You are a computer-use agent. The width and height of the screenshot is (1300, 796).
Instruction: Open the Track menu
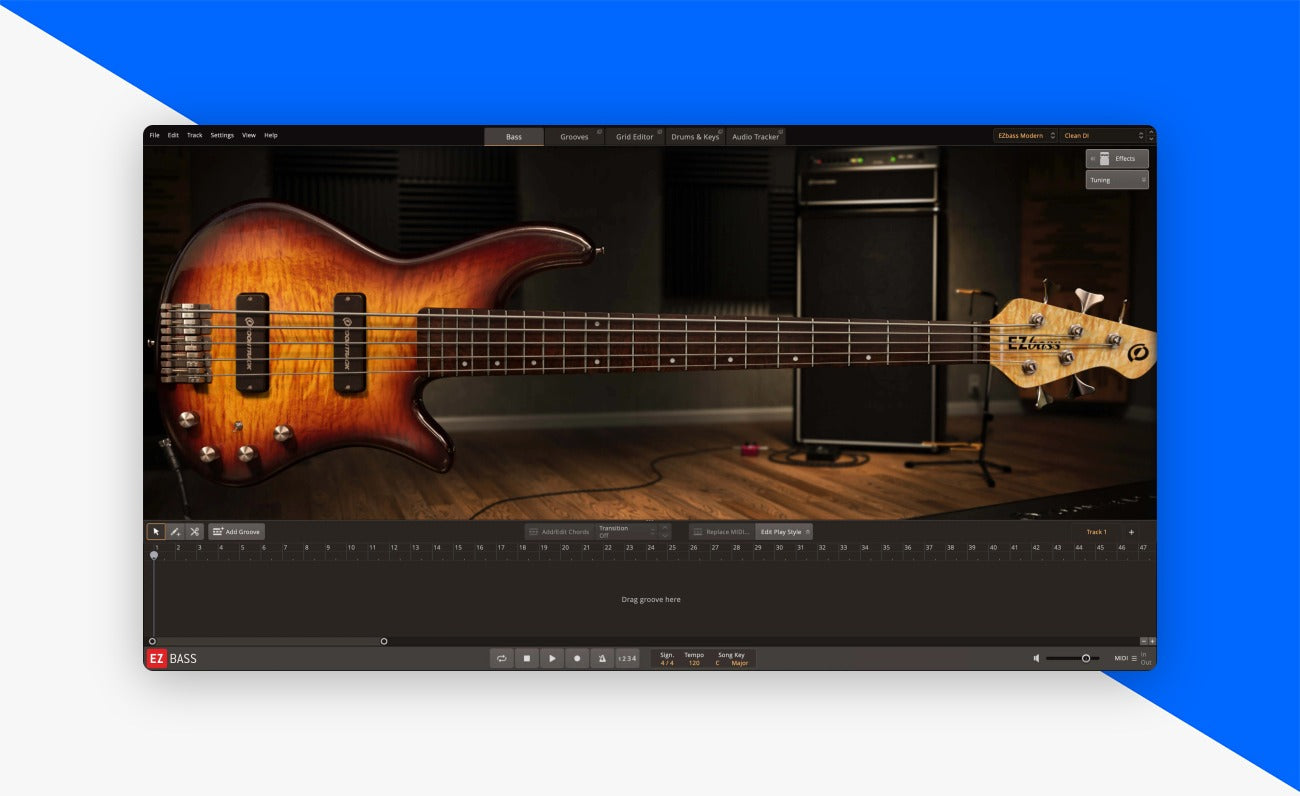point(194,135)
